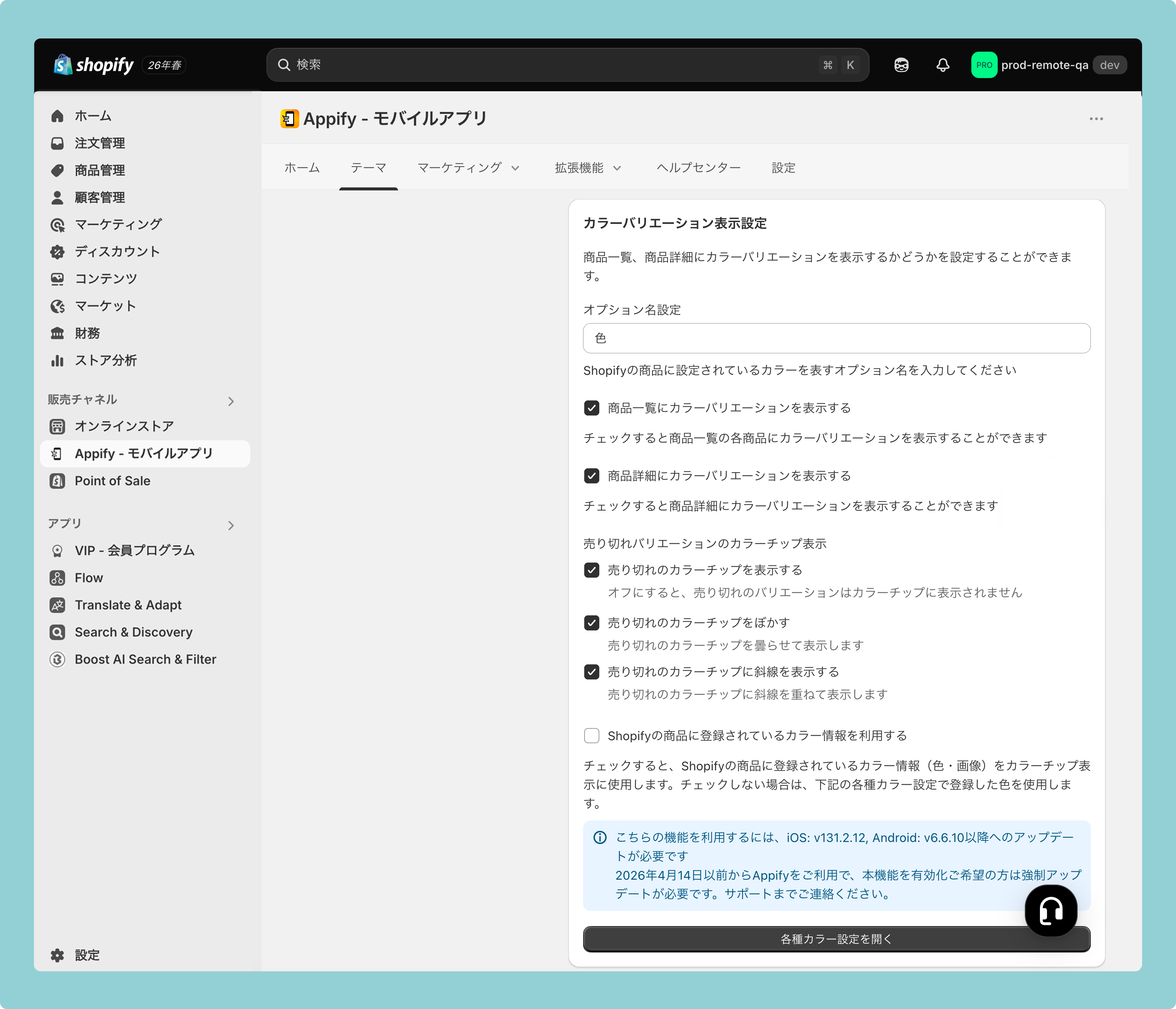
Task: Click the 検索 search field
Action: [568, 65]
